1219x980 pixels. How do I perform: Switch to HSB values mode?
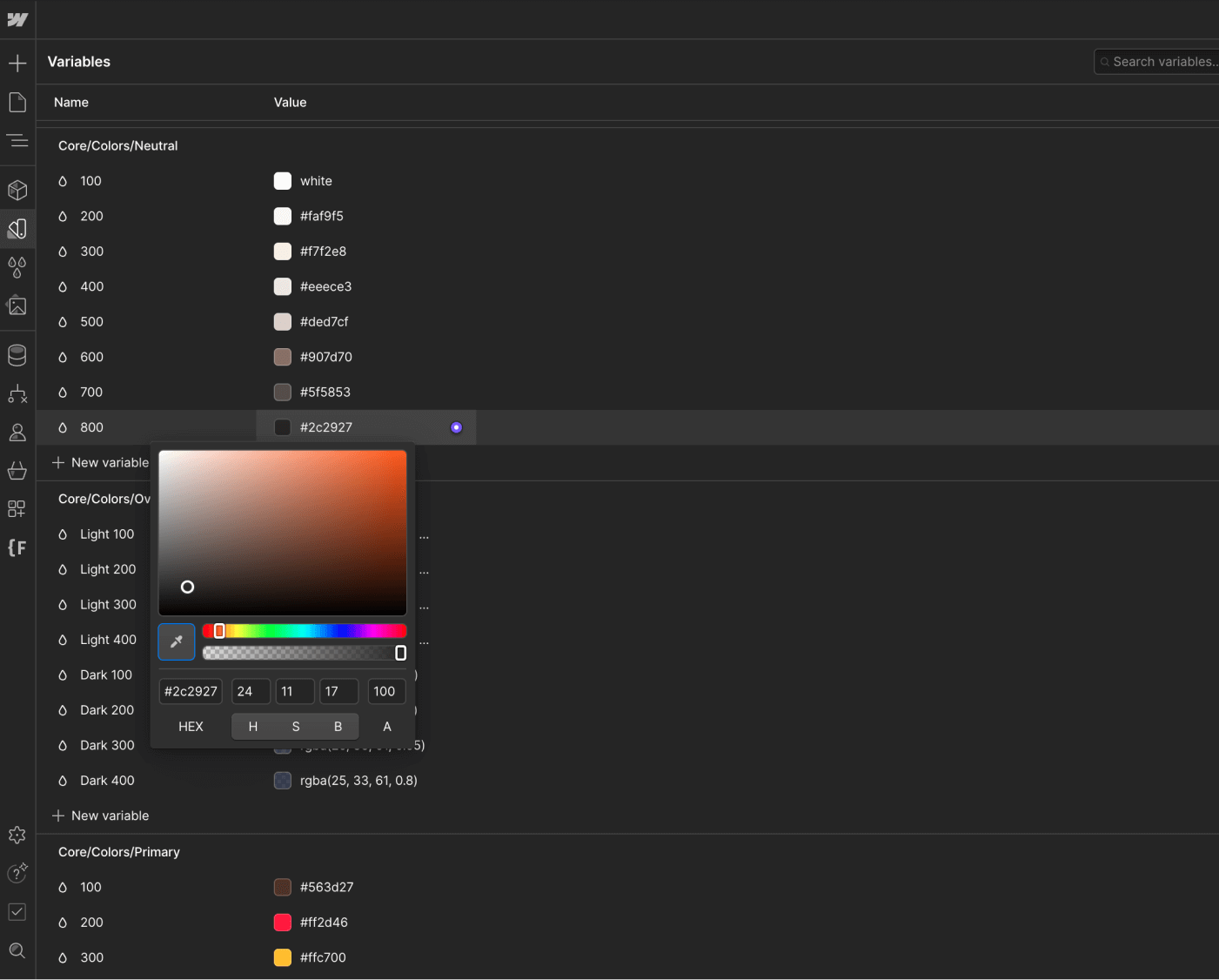295,726
